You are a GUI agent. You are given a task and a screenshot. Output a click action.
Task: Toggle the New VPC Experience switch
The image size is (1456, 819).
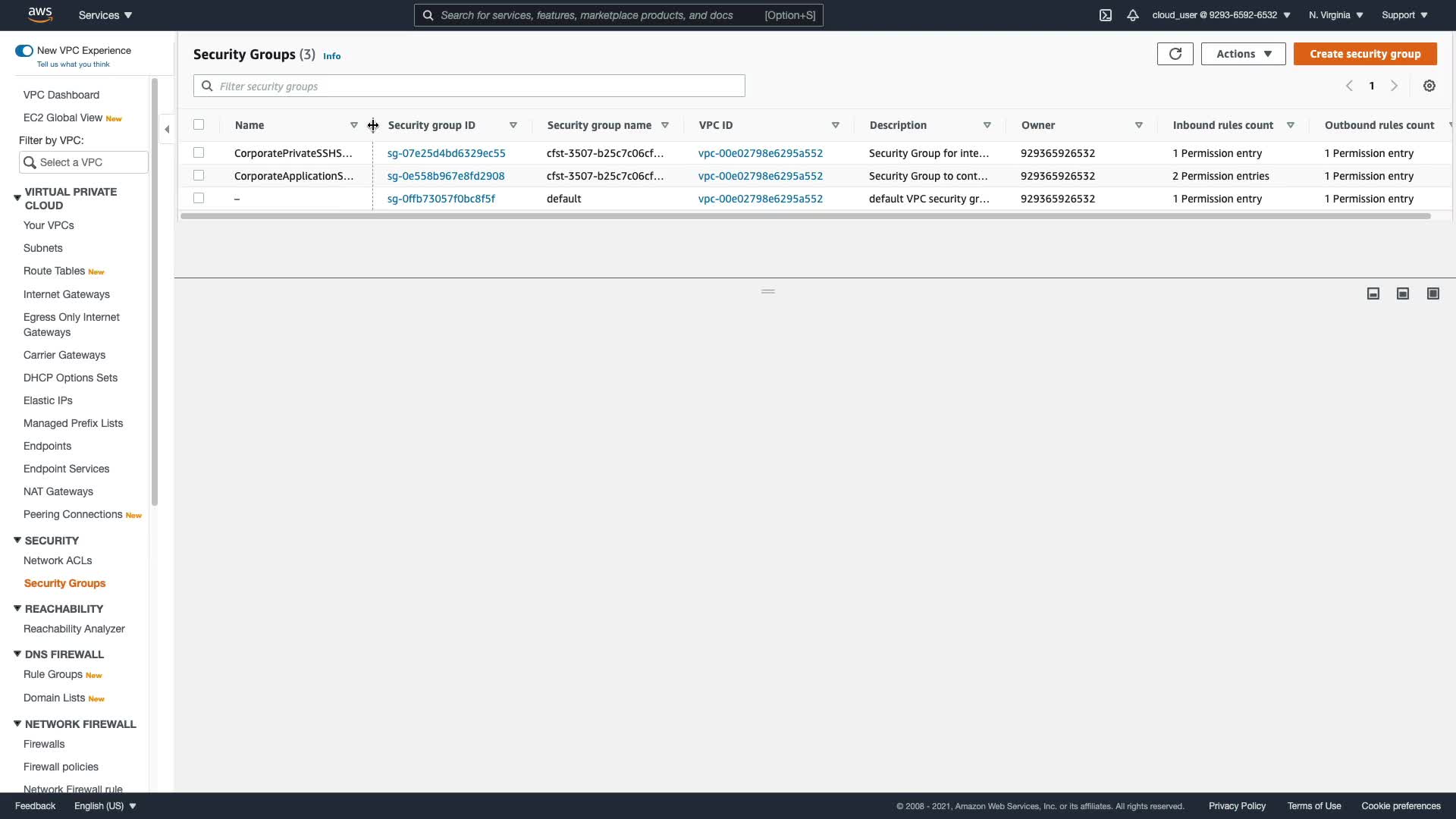click(x=24, y=51)
